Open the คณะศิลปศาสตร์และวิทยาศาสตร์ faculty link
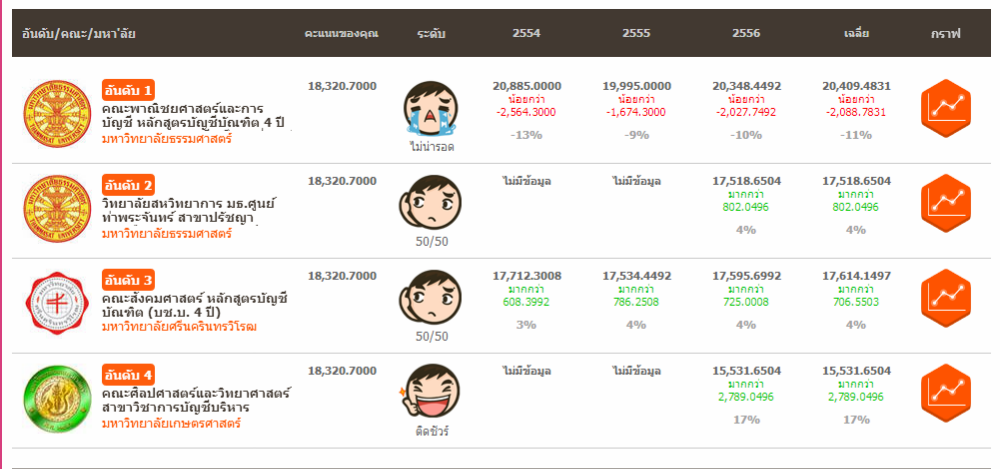This screenshot has width=1000, height=469. (195, 400)
